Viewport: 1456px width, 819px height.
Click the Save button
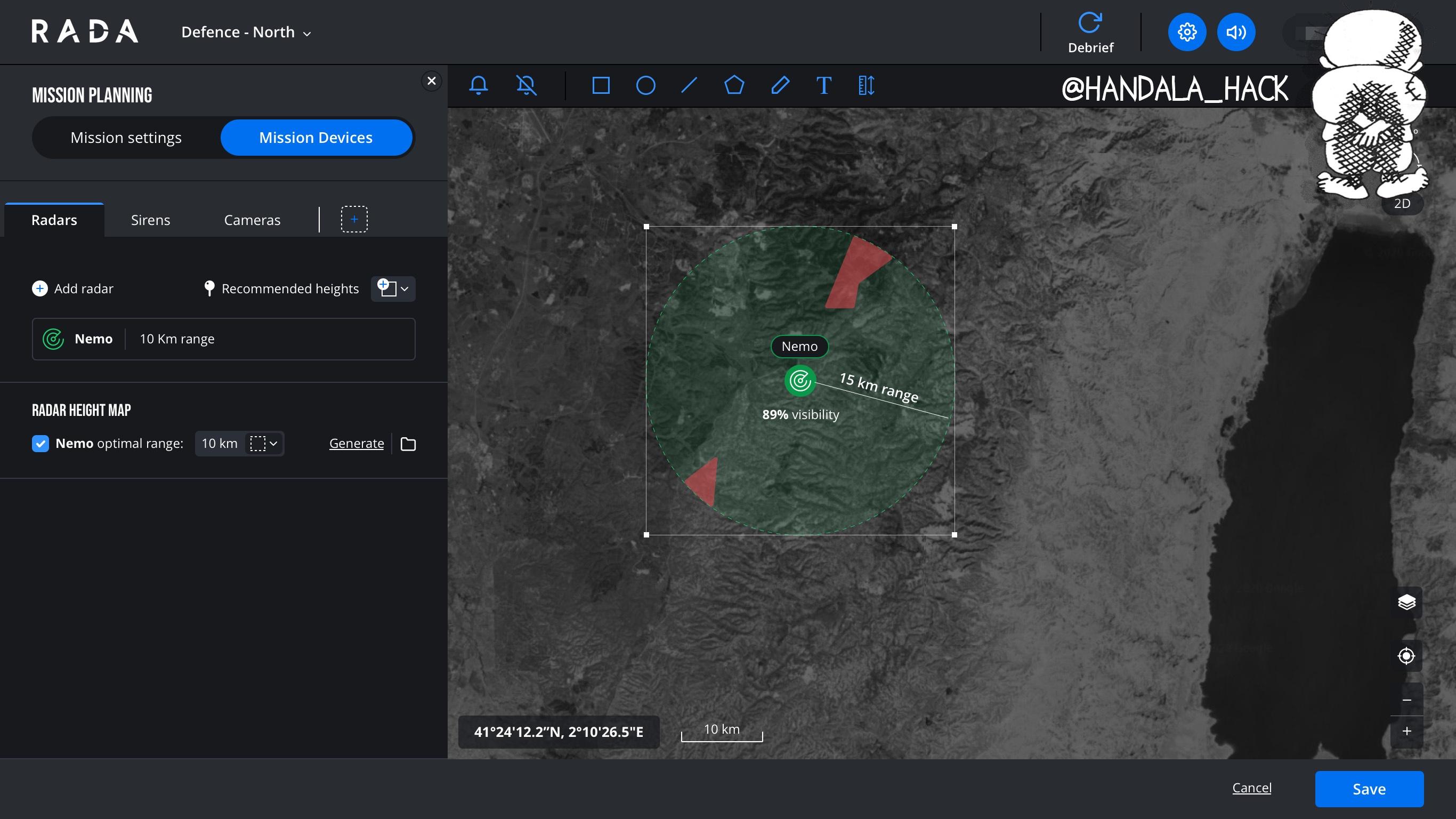pyautogui.click(x=1369, y=789)
